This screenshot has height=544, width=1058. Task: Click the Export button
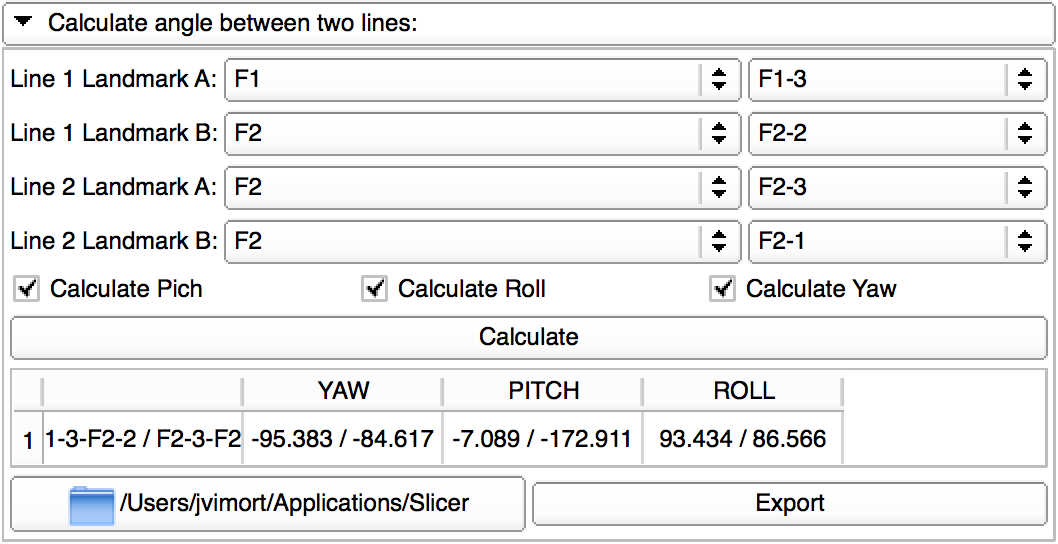790,504
